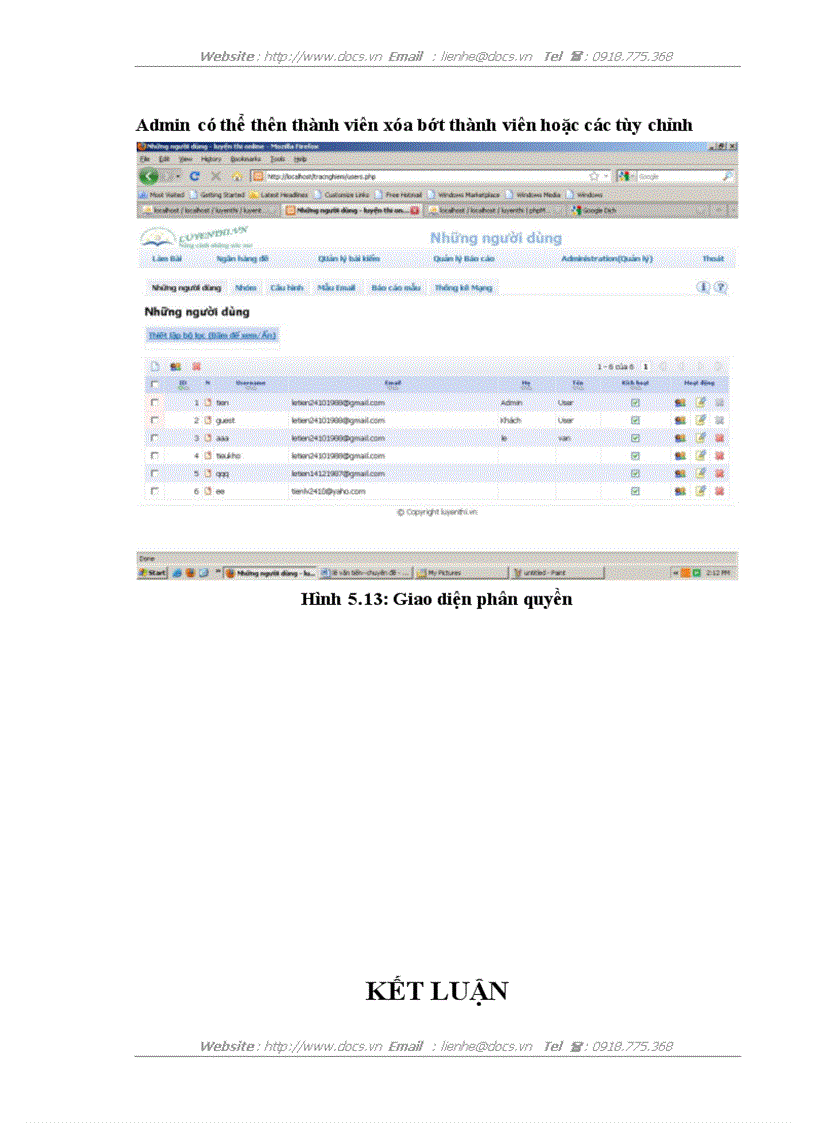Expand the Quản lý bài kiểm menu
816x1123 pixels.
tap(349, 258)
